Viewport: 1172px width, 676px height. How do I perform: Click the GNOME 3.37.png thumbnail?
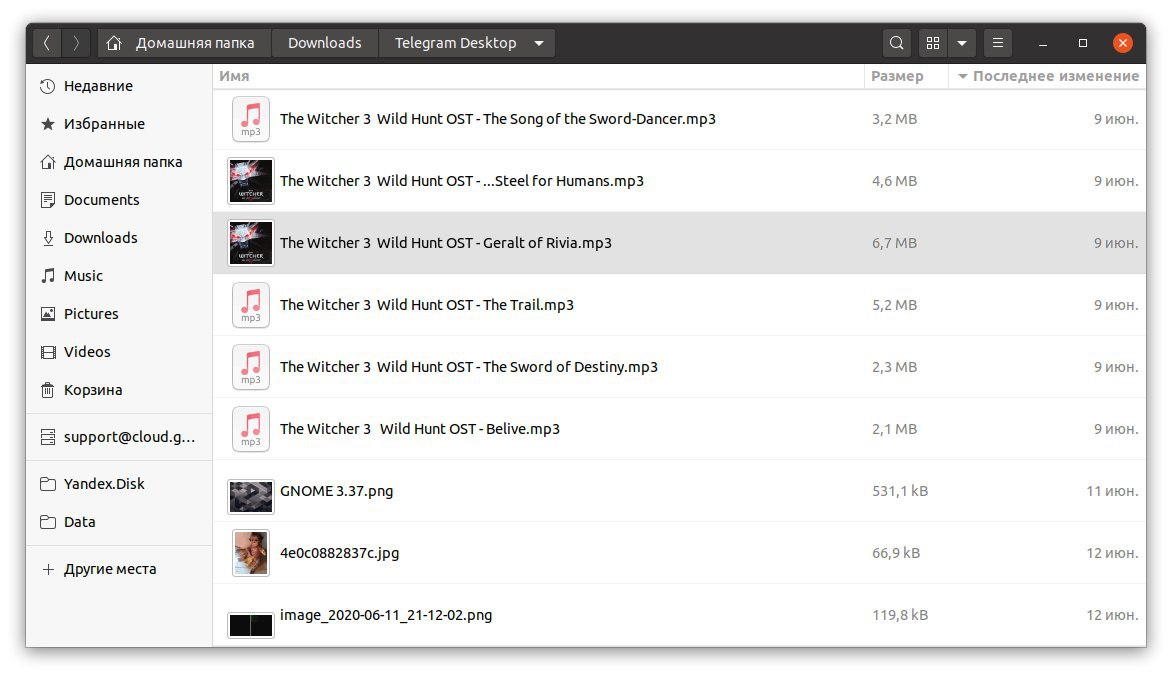[x=250, y=497]
